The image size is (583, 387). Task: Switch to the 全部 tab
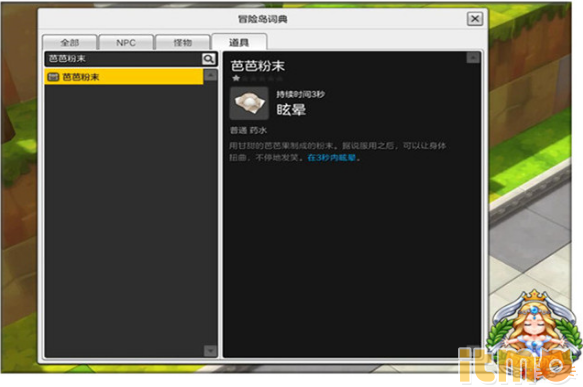[70, 42]
